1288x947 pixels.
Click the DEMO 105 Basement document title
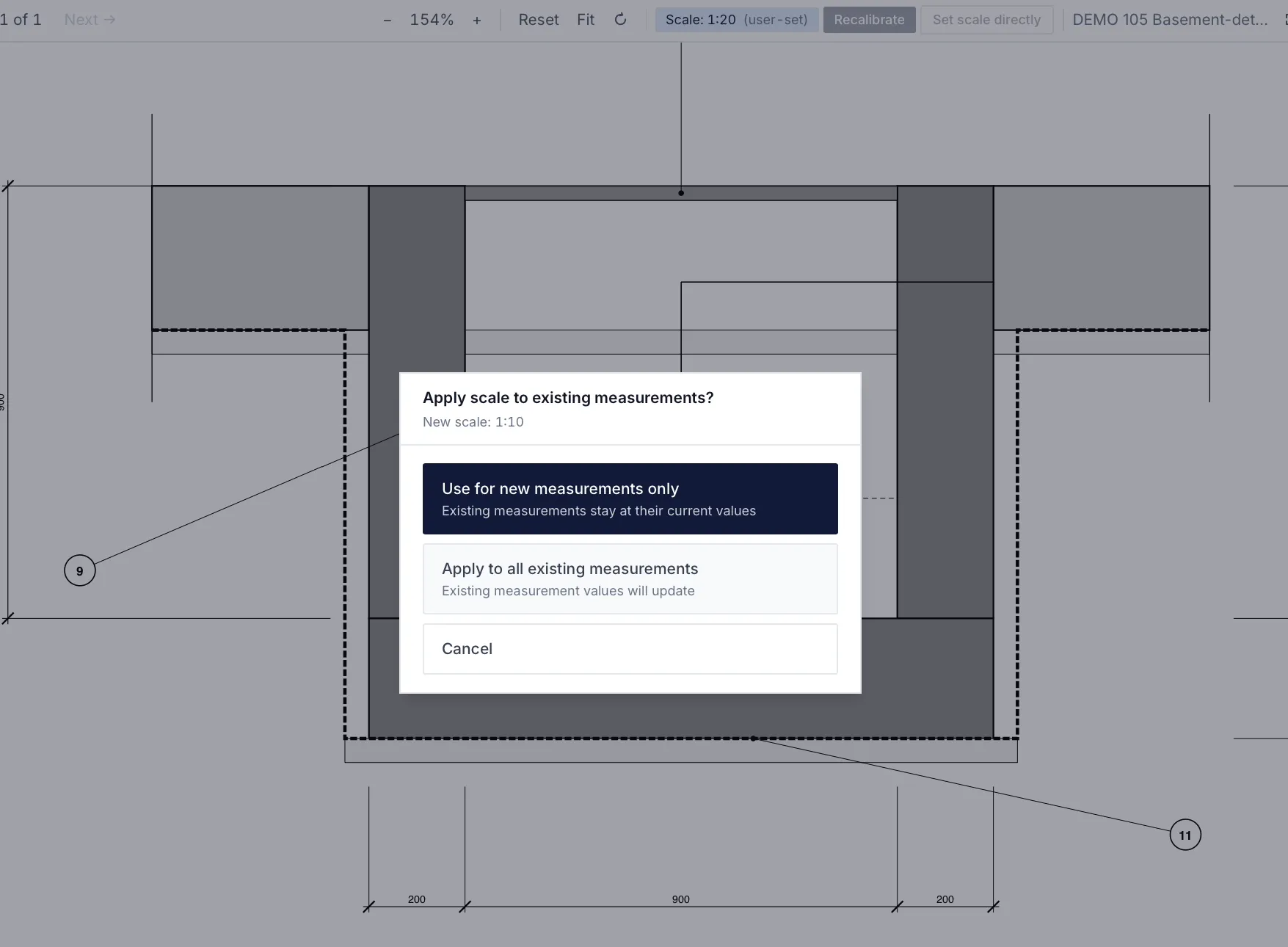pos(1170,20)
